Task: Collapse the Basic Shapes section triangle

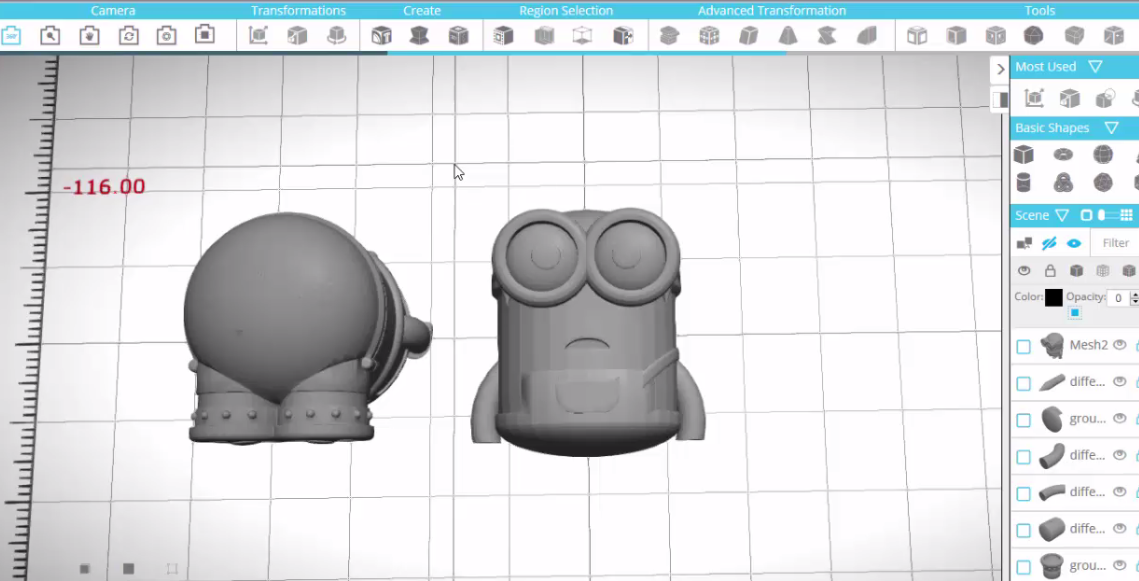Action: pos(1111,128)
